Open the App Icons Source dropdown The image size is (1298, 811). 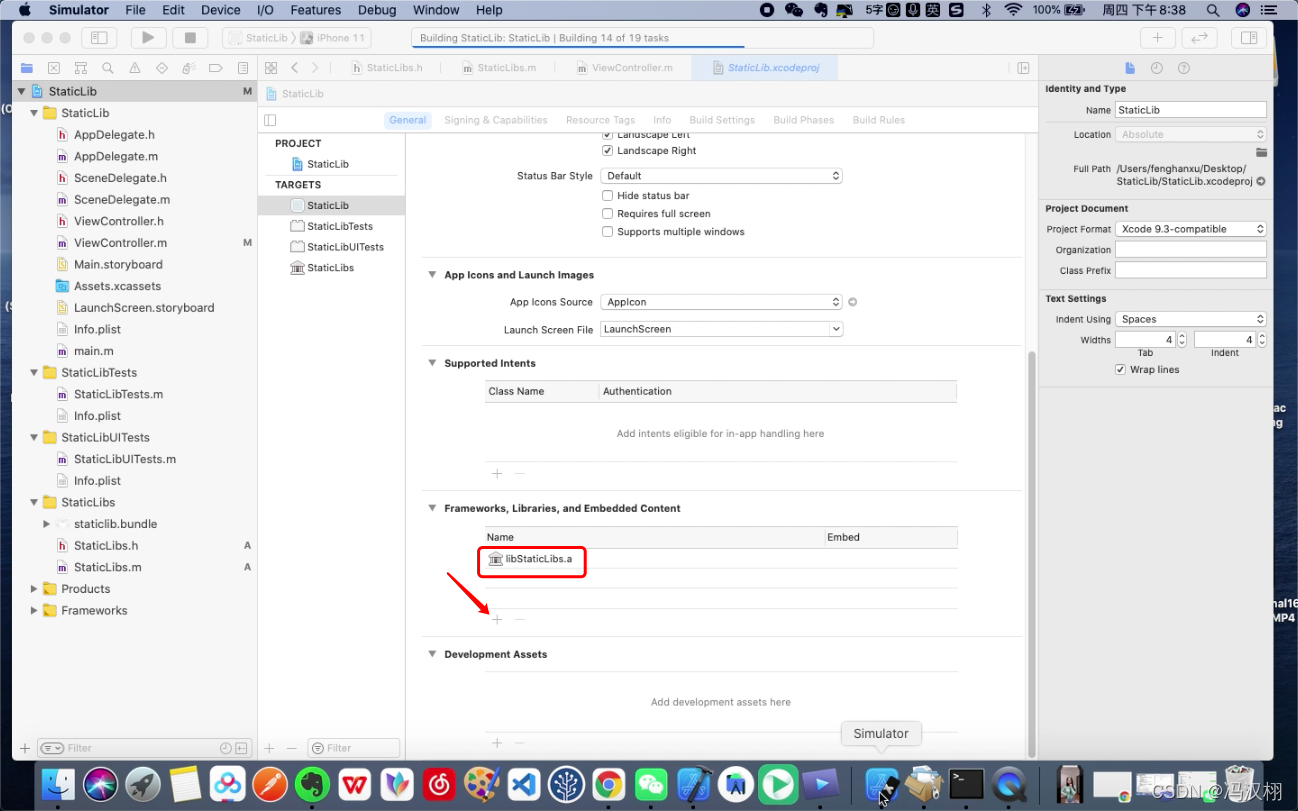pyautogui.click(x=722, y=302)
